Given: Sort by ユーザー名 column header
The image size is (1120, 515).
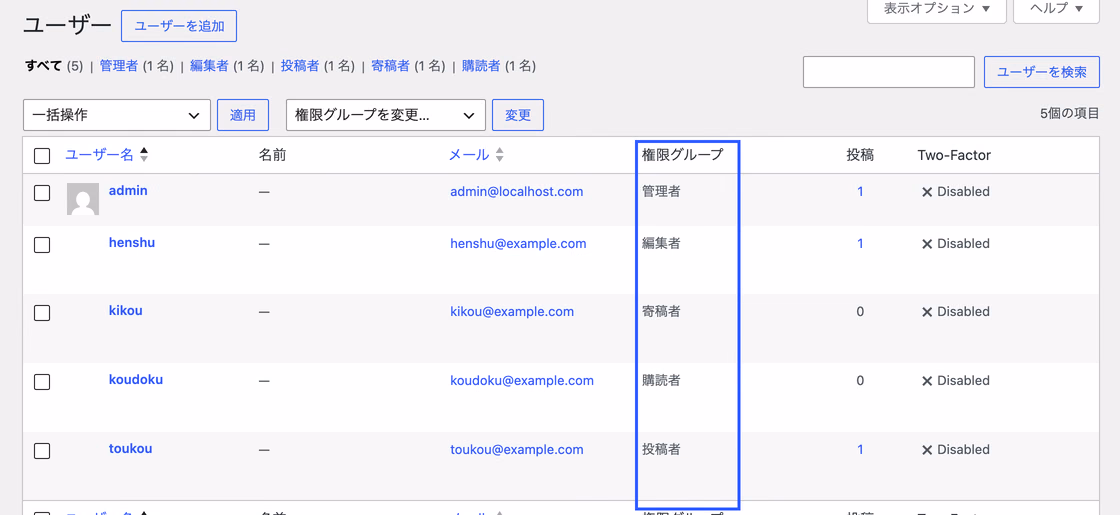Looking at the screenshot, I should 99,155.
